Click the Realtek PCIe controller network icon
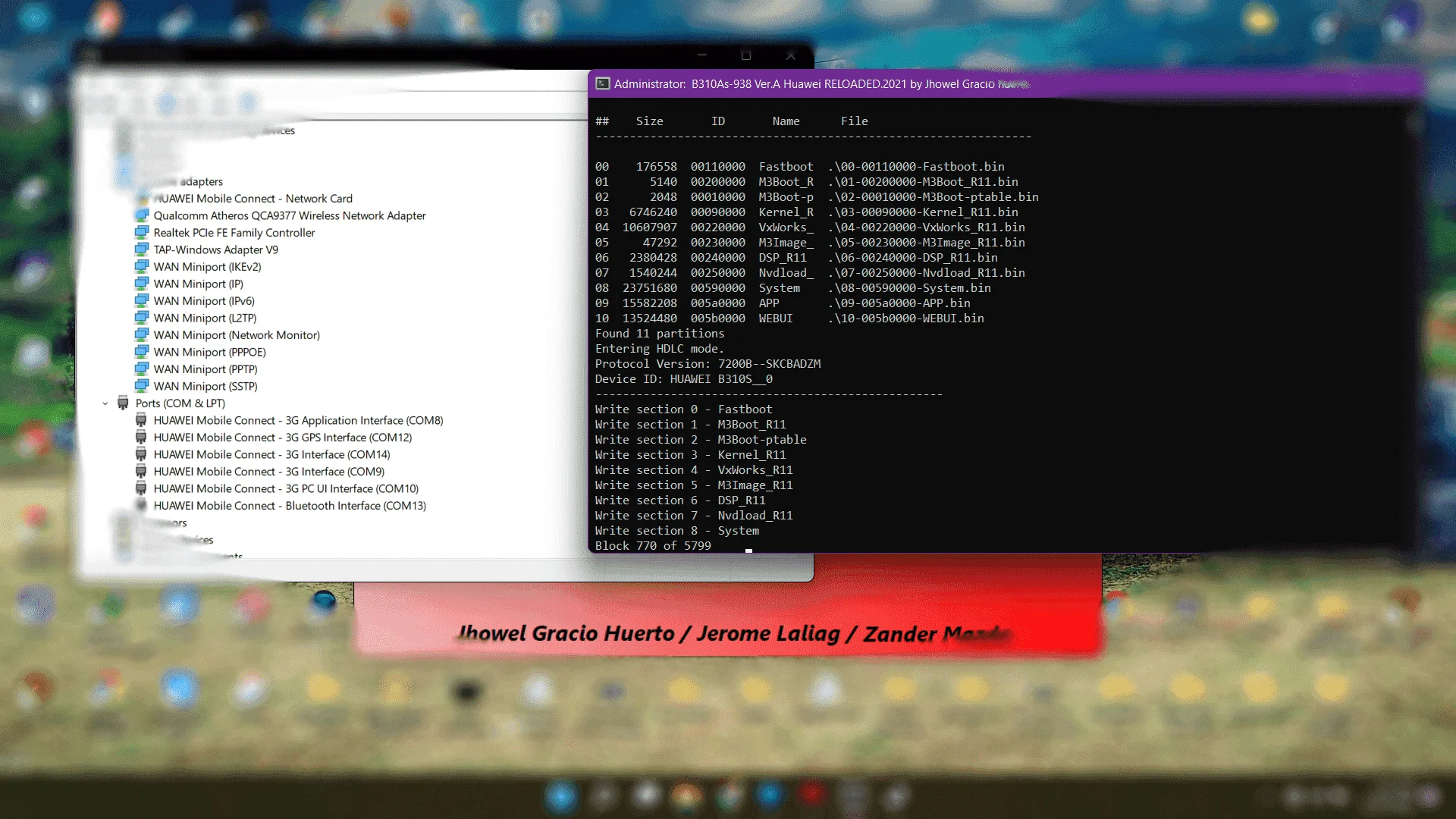The width and height of the screenshot is (1456, 819). click(x=142, y=233)
